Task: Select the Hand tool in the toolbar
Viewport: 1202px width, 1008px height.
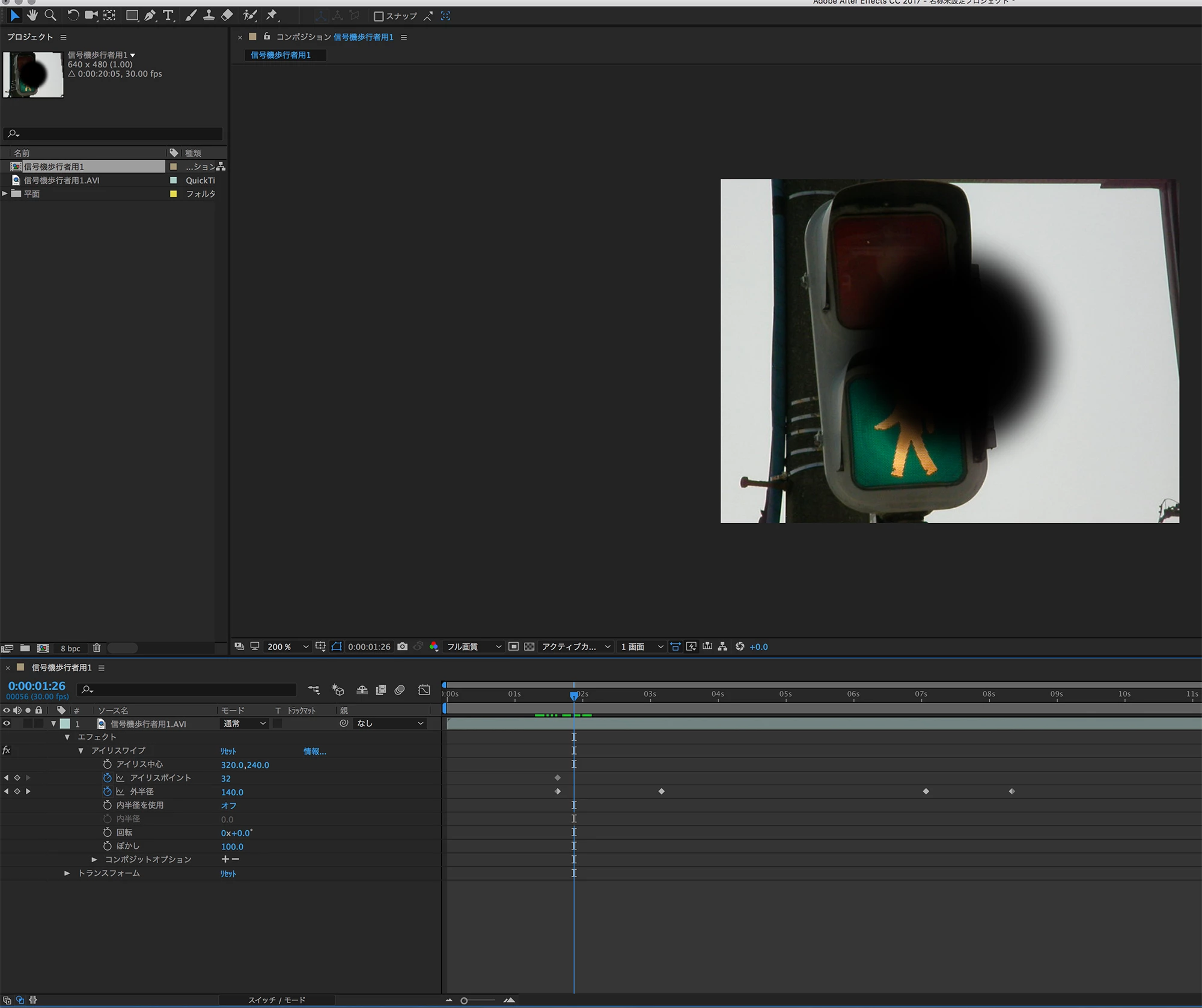Action: pos(32,16)
